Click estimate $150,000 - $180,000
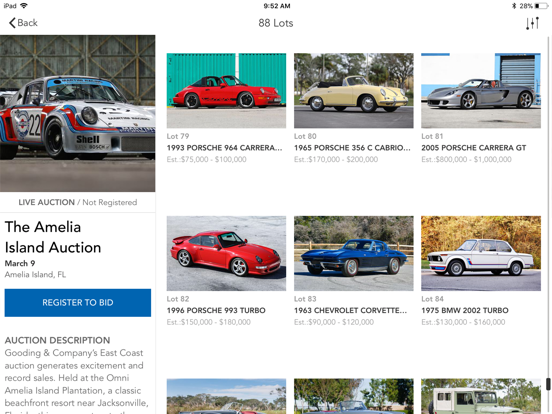The width and height of the screenshot is (552, 414). (x=209, y=322)
